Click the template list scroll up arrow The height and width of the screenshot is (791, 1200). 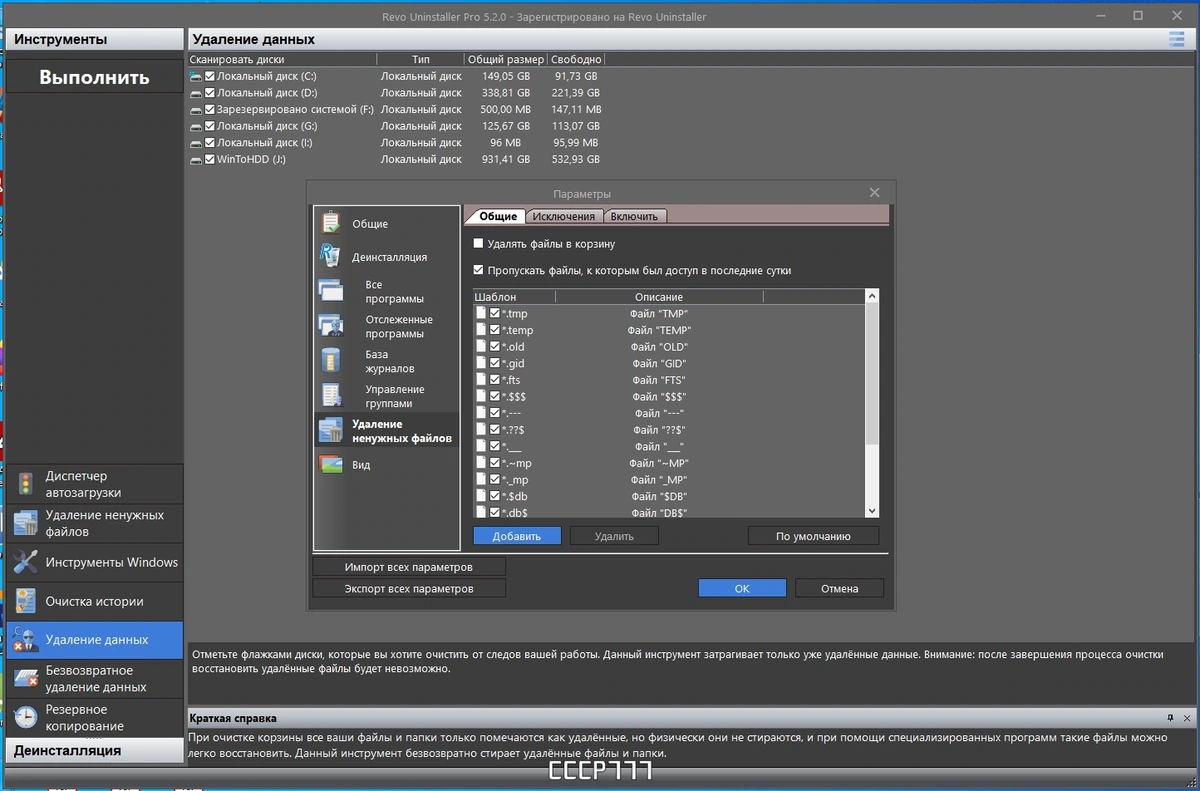(871, 296)
